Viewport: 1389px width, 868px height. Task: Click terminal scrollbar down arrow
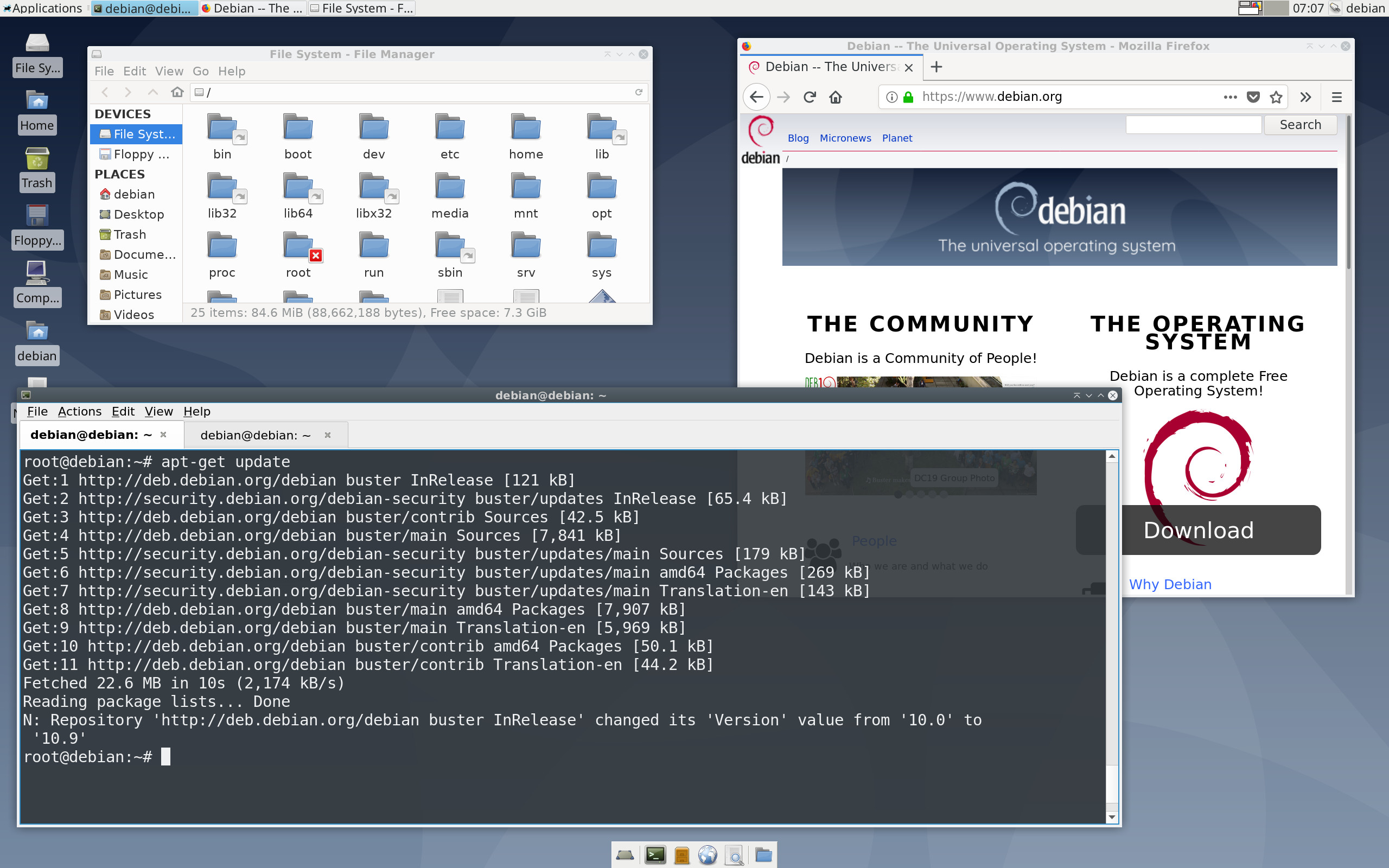coord(1112,817)
